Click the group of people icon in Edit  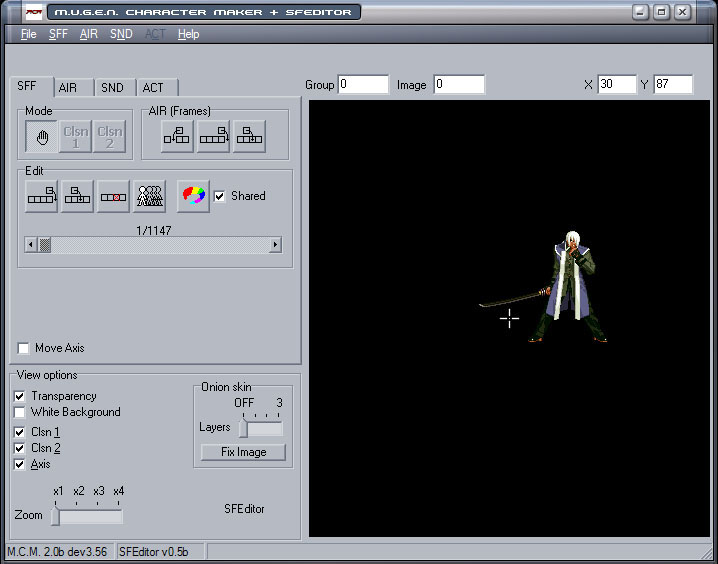click(150, 196)
